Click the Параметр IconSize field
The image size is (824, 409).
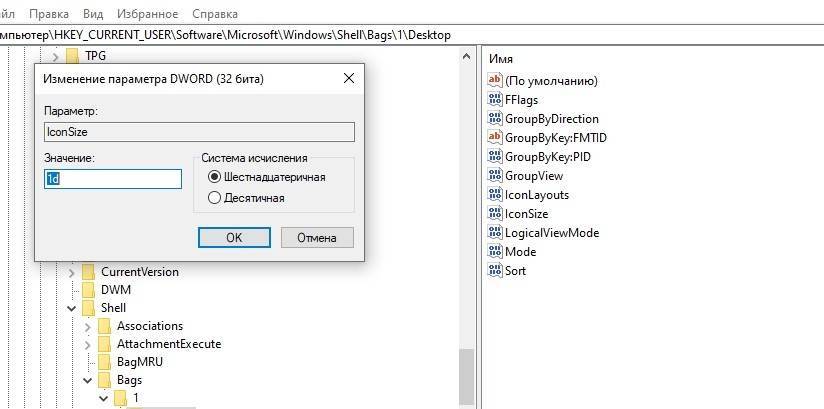199,132
